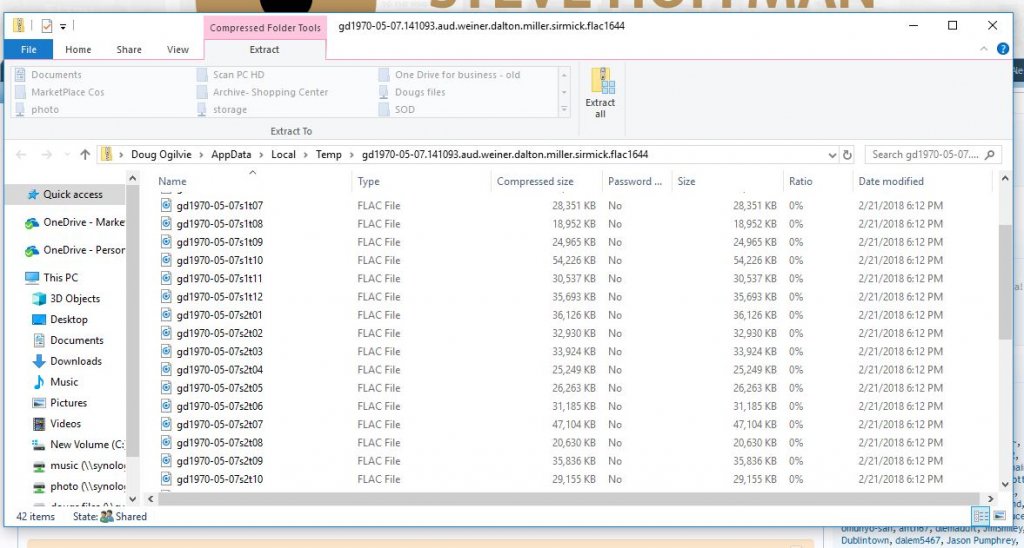
Task: Expand the address bar history dropdown
Action: (x=832, y=155)
